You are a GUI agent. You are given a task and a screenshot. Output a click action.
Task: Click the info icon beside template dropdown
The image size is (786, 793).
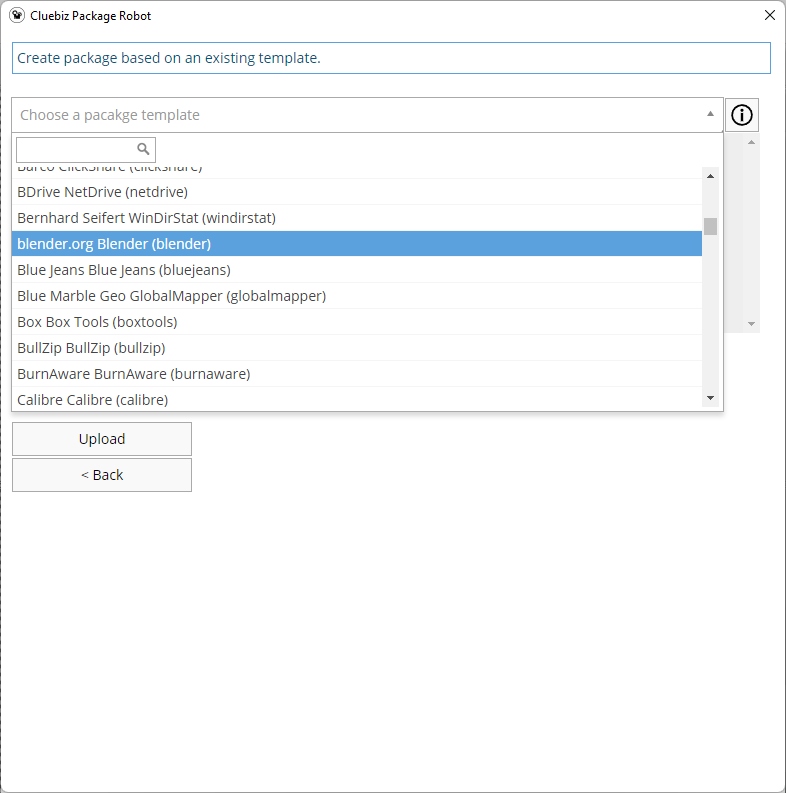(x=741, y=115)
